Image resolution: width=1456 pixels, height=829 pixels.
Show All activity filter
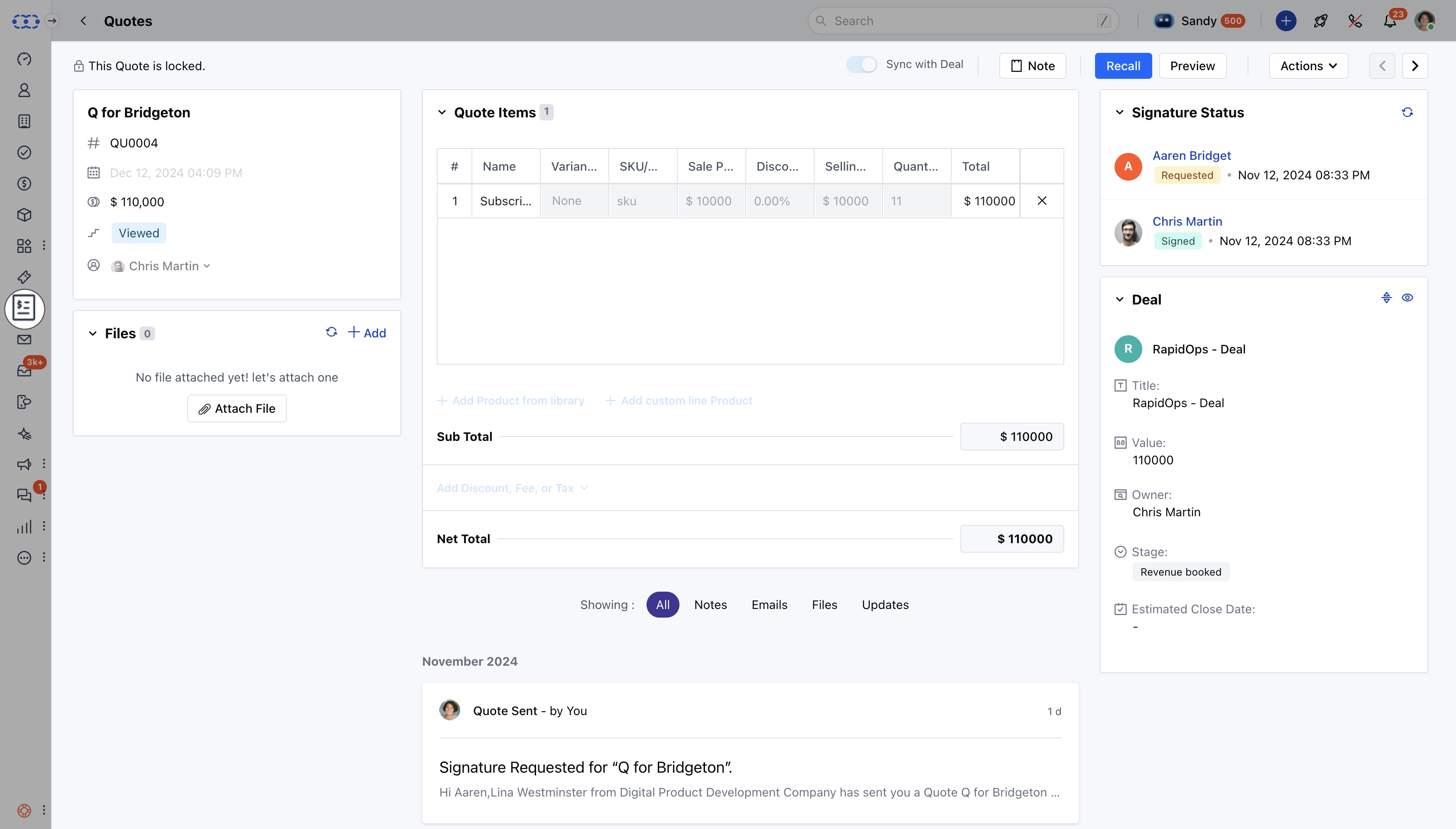[x=663, y=605]
